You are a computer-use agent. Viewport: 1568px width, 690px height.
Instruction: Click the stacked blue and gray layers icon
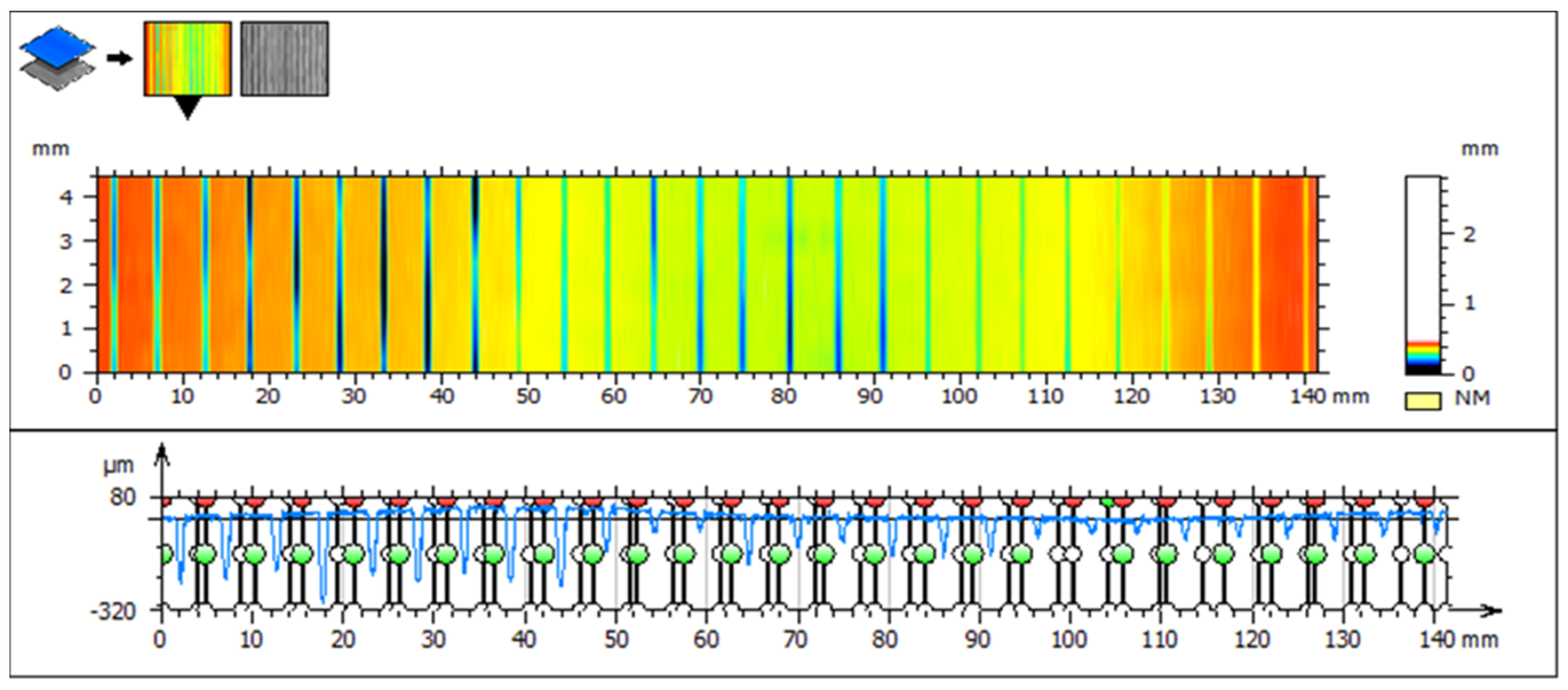coord(57,59)
